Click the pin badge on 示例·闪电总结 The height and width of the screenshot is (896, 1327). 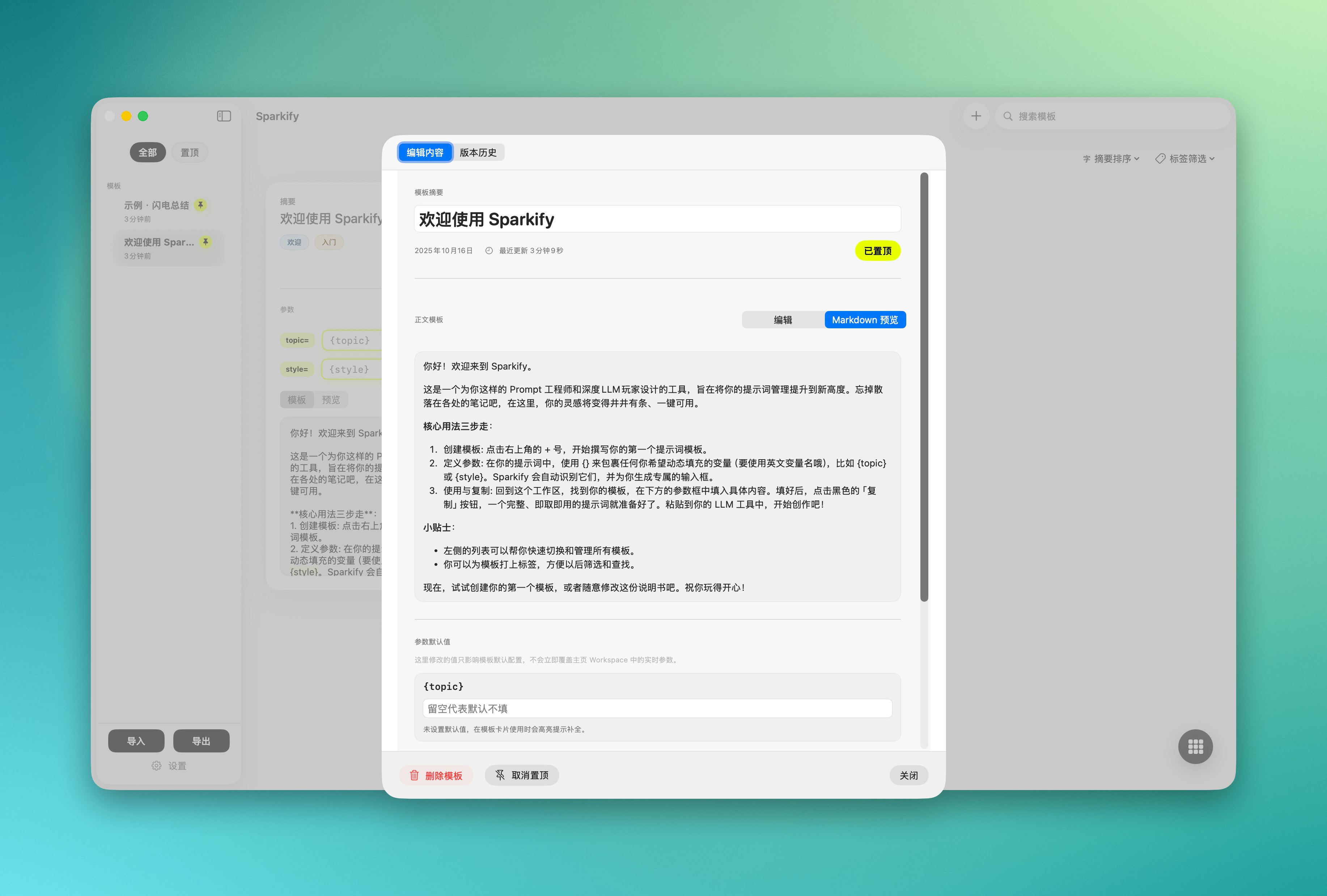click(x=200, y=205)
